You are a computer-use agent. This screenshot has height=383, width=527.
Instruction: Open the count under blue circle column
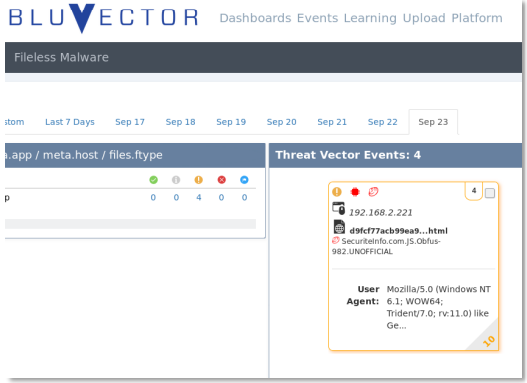244,198
